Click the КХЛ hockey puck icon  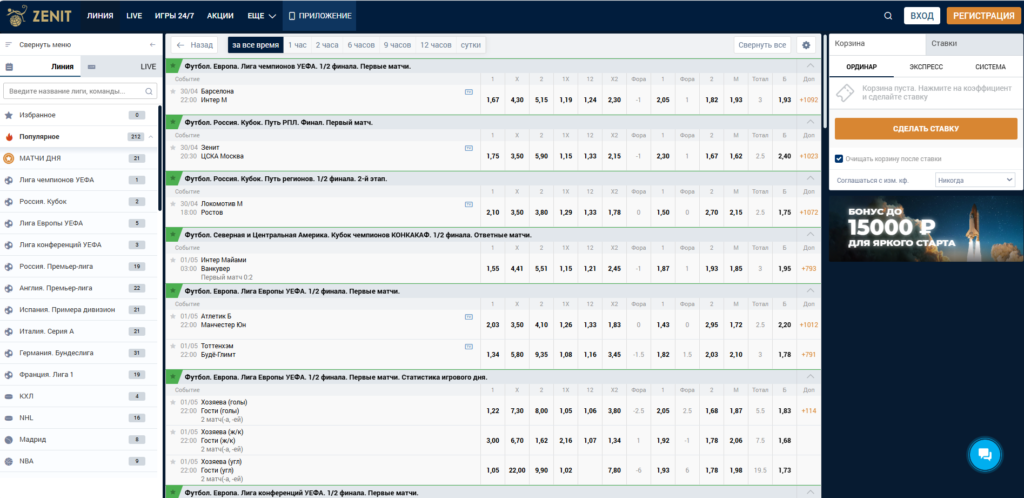(x=8, y=396)
